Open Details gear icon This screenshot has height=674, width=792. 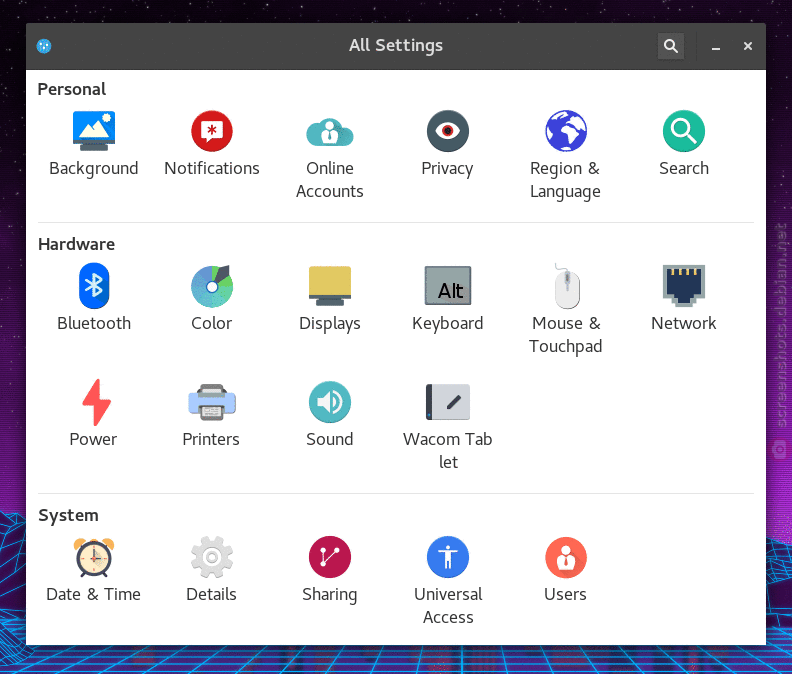pos(212,557)
